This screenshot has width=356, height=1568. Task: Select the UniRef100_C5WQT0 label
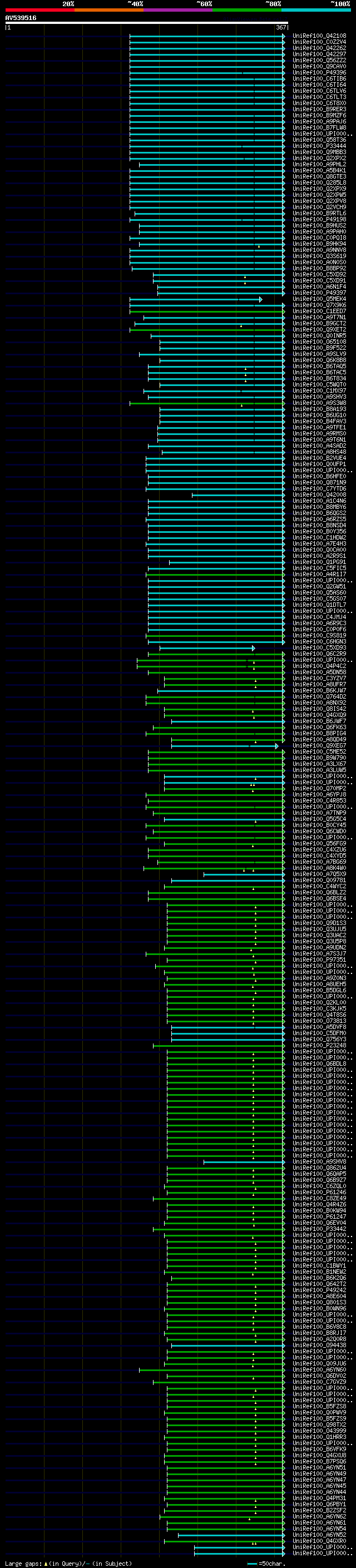click(319, 385)
